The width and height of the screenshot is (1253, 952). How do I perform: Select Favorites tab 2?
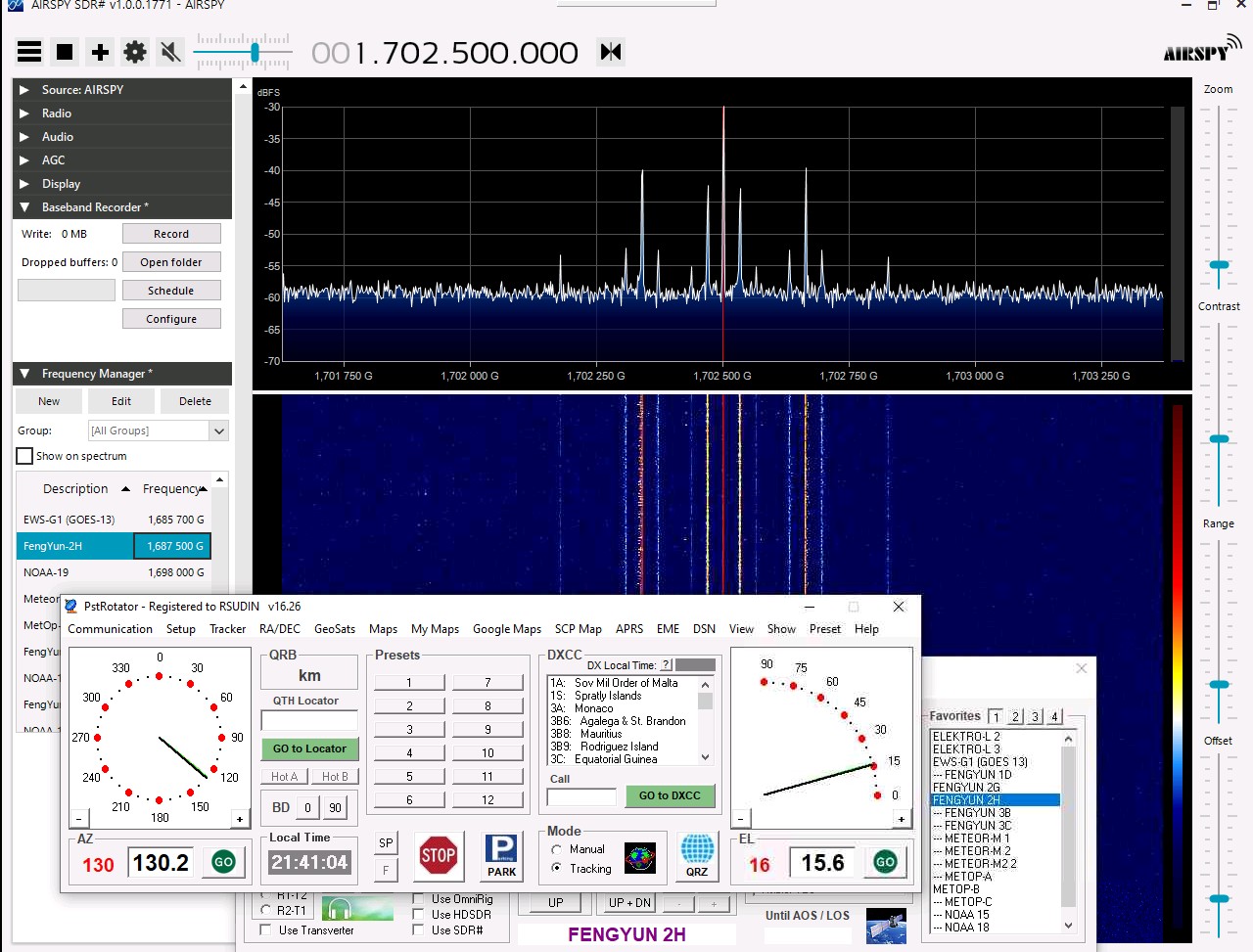[1015, 716]
